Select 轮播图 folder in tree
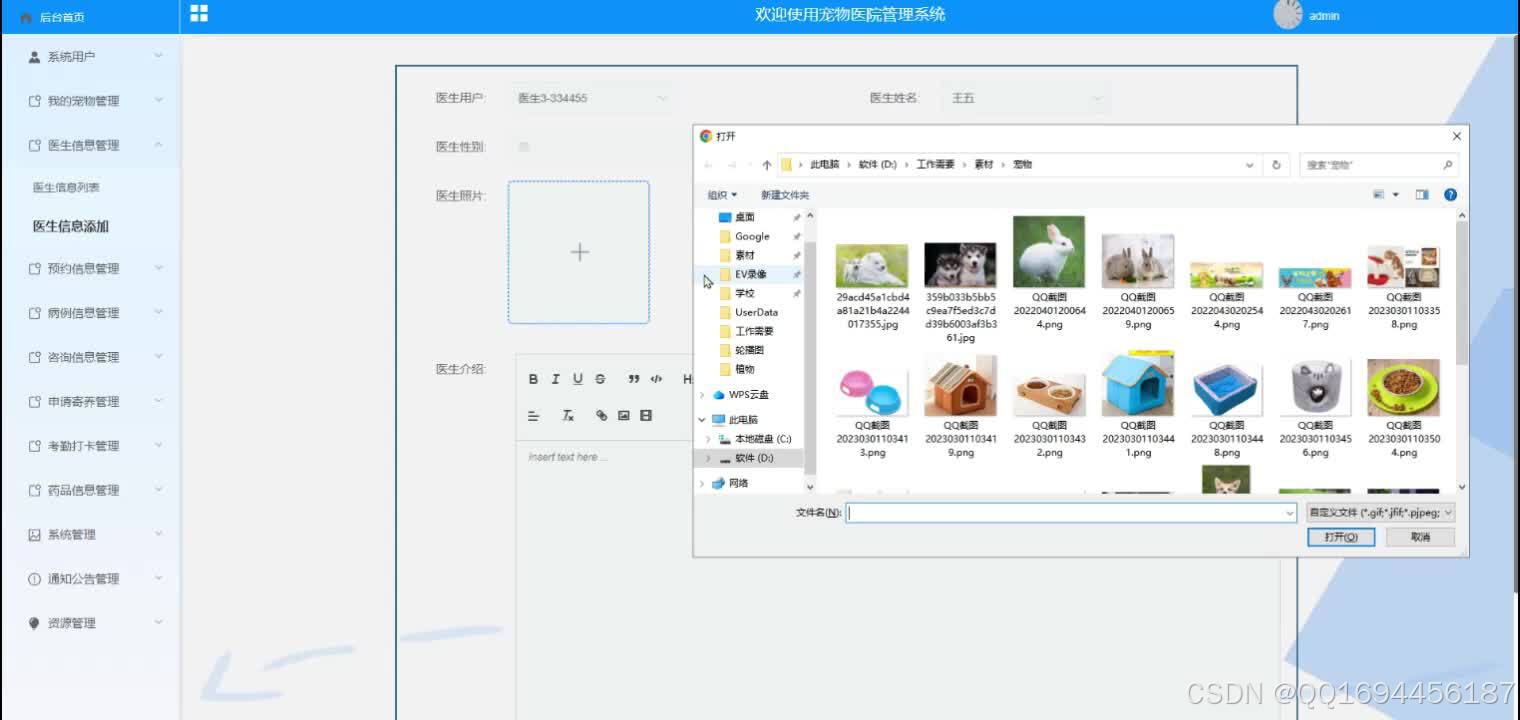 click(x=749, y=350)
